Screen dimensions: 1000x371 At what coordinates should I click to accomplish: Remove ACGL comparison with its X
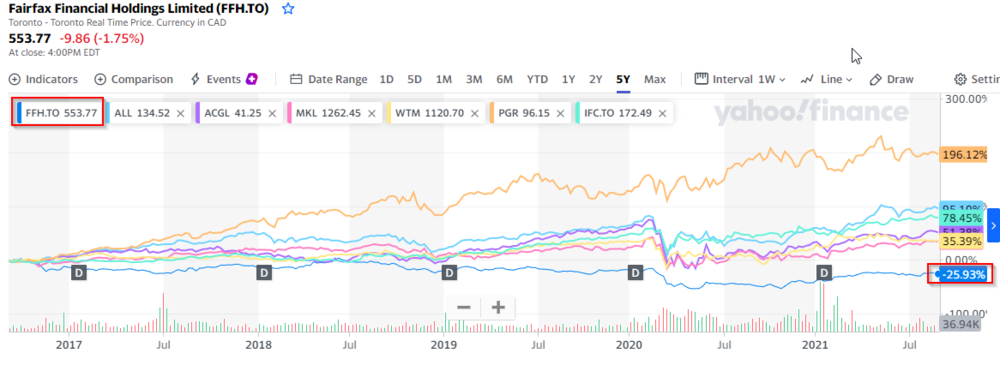[x=272, y=113]
